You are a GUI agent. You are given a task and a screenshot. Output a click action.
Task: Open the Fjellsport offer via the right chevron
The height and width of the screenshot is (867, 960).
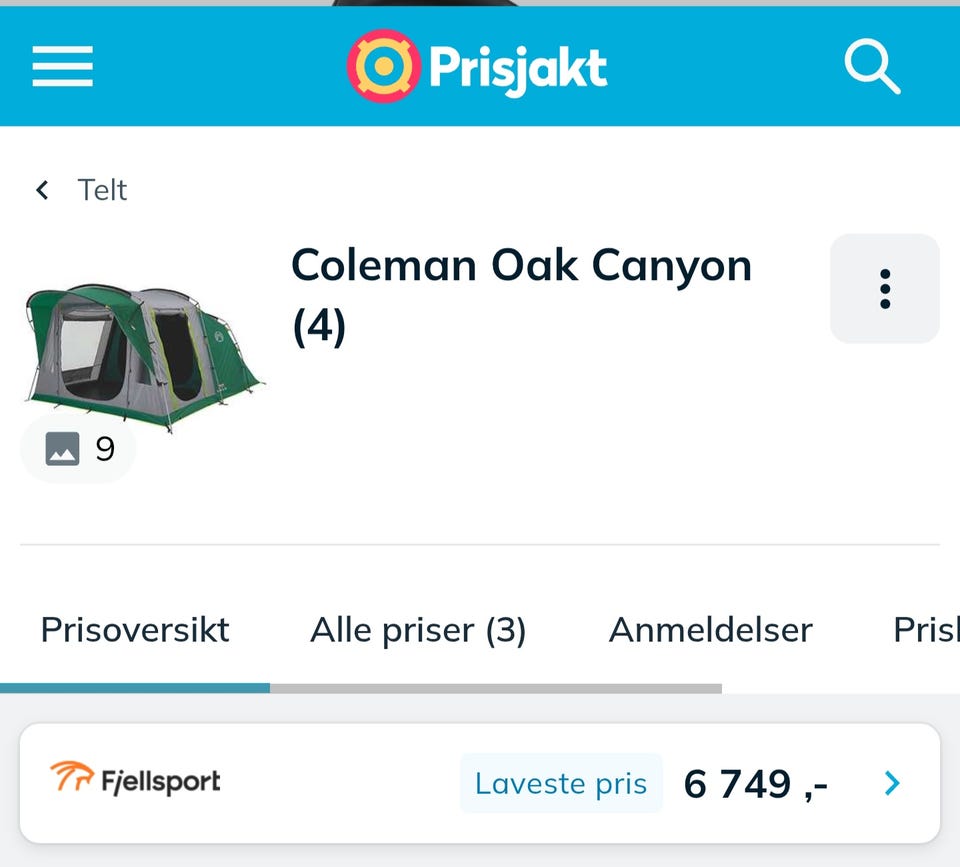tap(891, 783)
